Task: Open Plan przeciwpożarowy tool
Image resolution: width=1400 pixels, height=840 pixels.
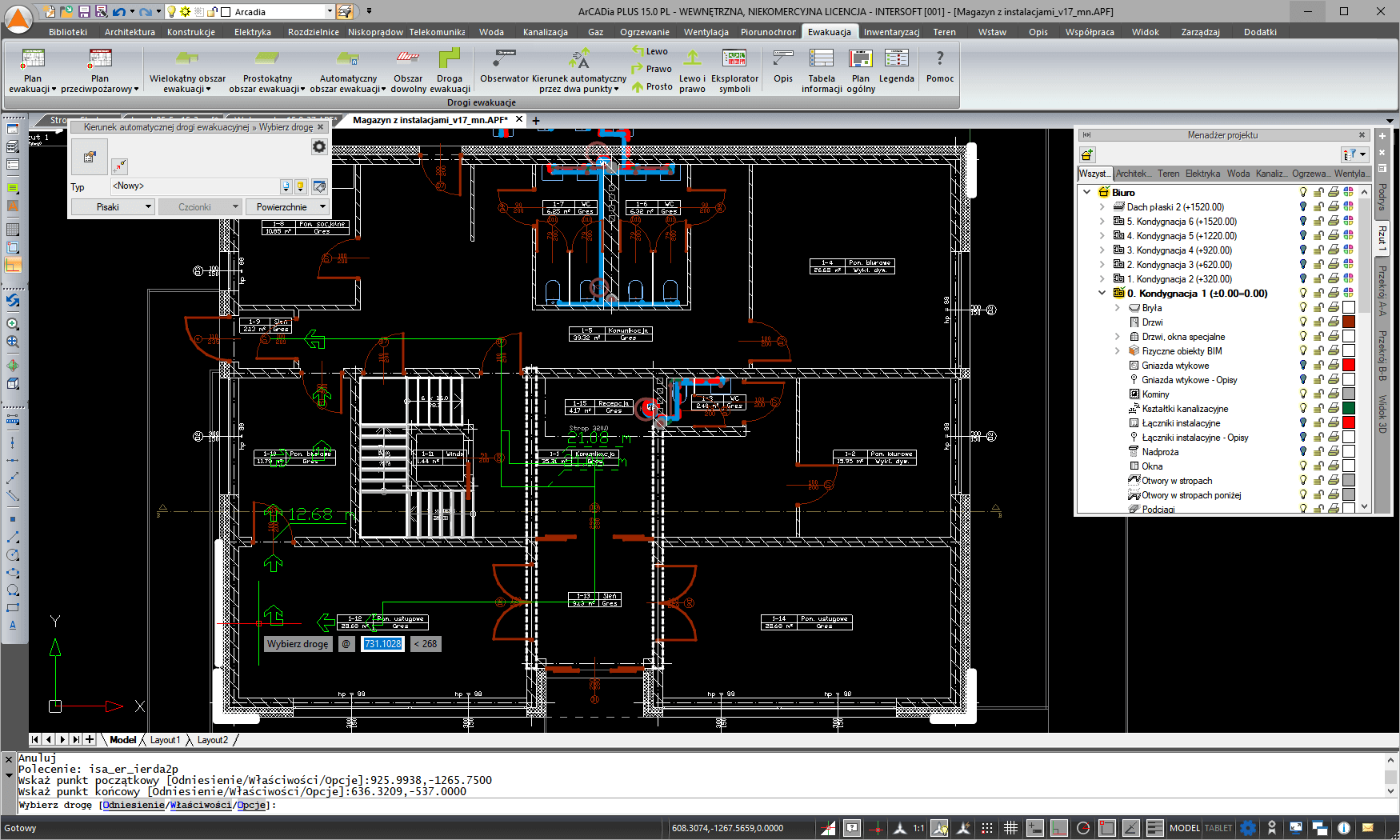Action: [100, 70]
